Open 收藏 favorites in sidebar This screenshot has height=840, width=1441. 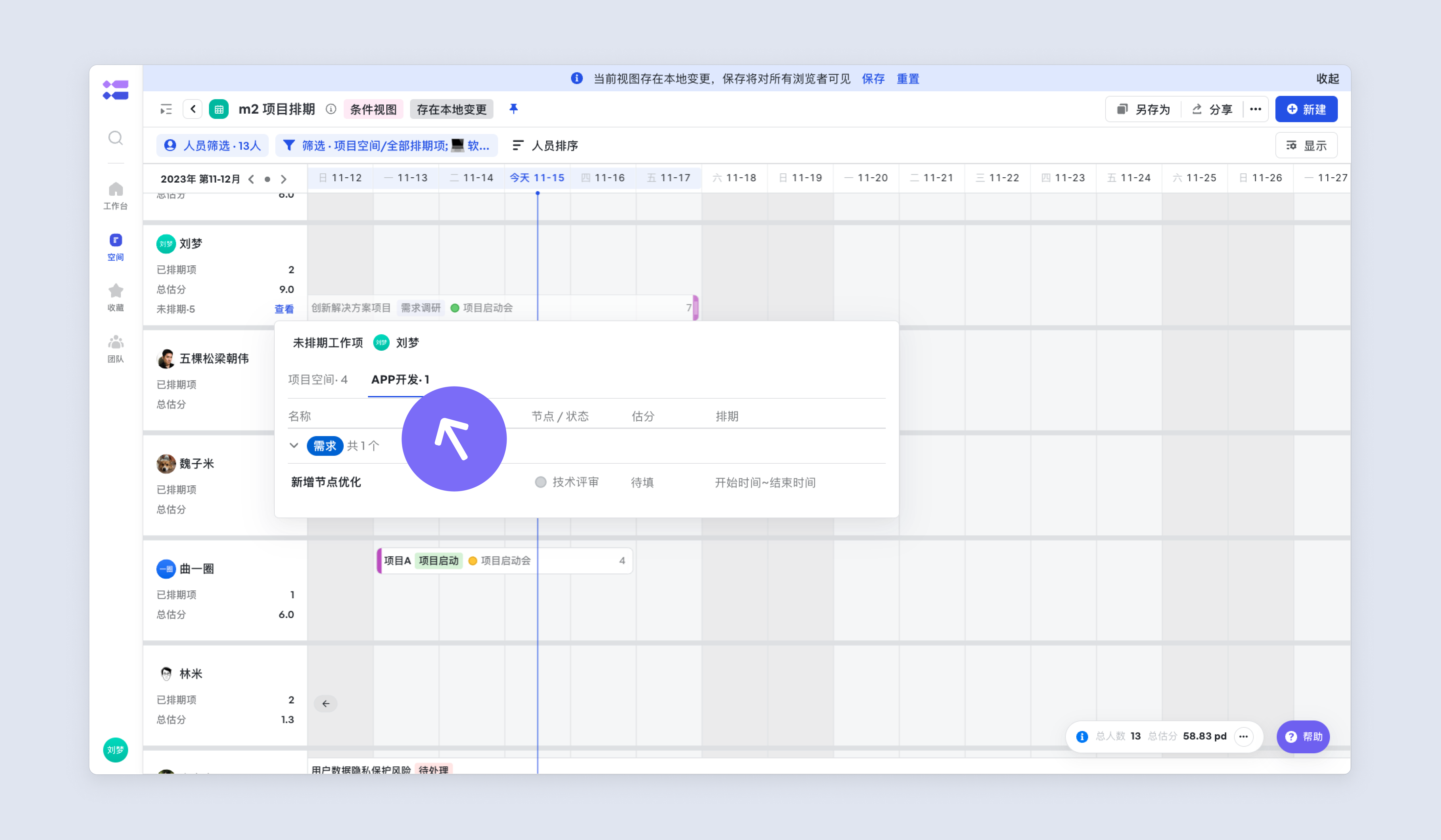coord(116,298)
